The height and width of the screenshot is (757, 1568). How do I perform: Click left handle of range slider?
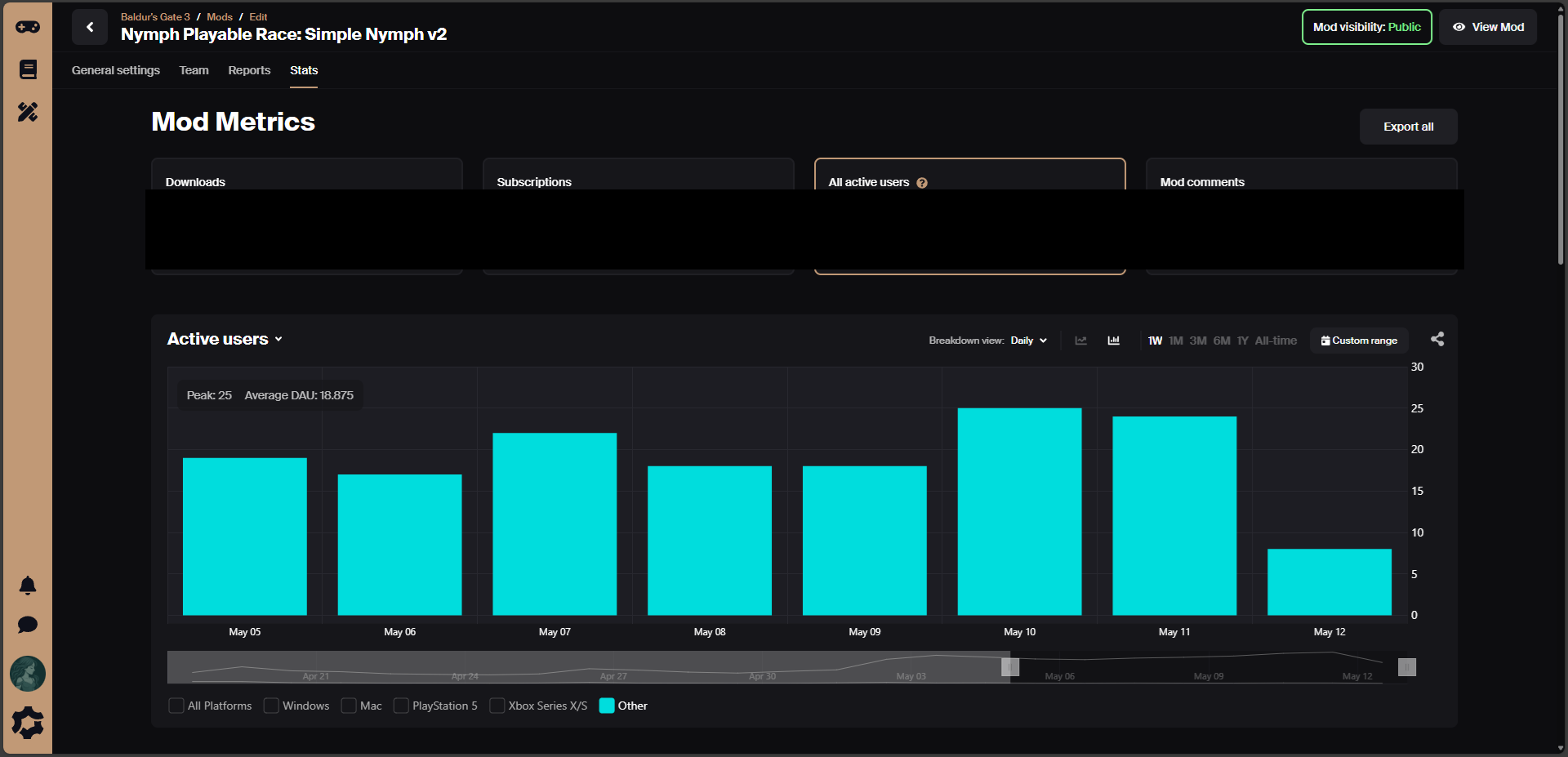click(x=1010, y=667)
